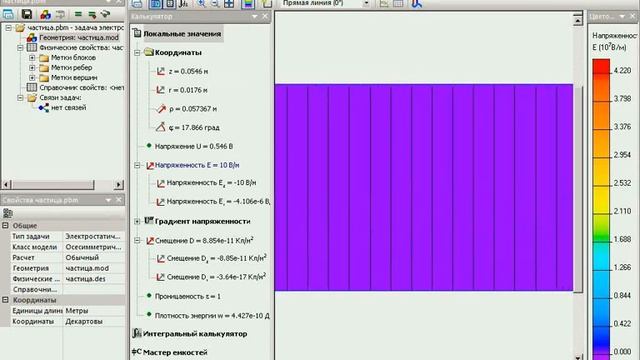Select the 'ρ = 0.057367 м' value

[193, 109]
